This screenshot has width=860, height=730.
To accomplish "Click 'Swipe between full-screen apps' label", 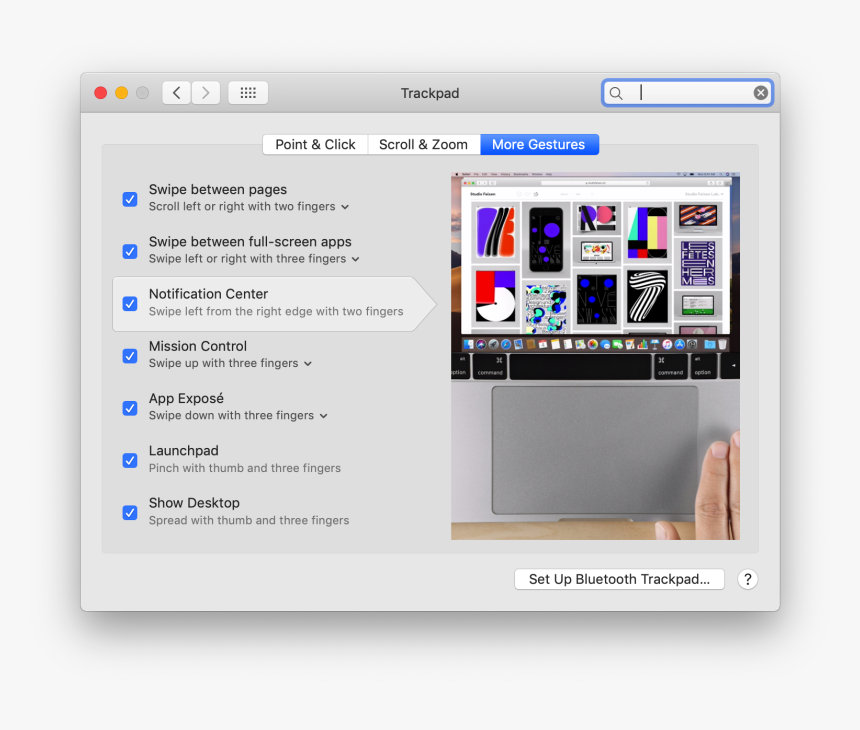I will [x=250, y=242].
